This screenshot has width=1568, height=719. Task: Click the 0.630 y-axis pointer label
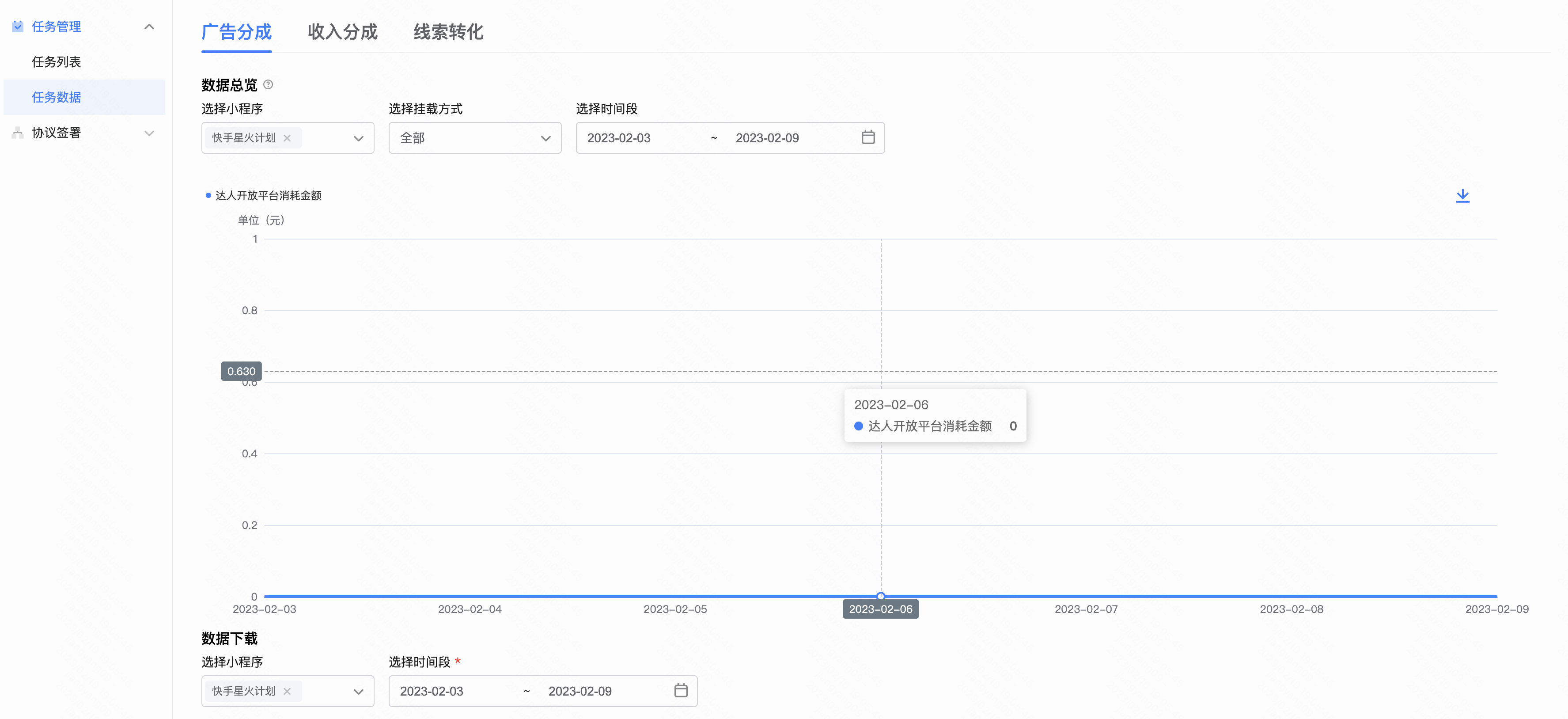(241, 371)
